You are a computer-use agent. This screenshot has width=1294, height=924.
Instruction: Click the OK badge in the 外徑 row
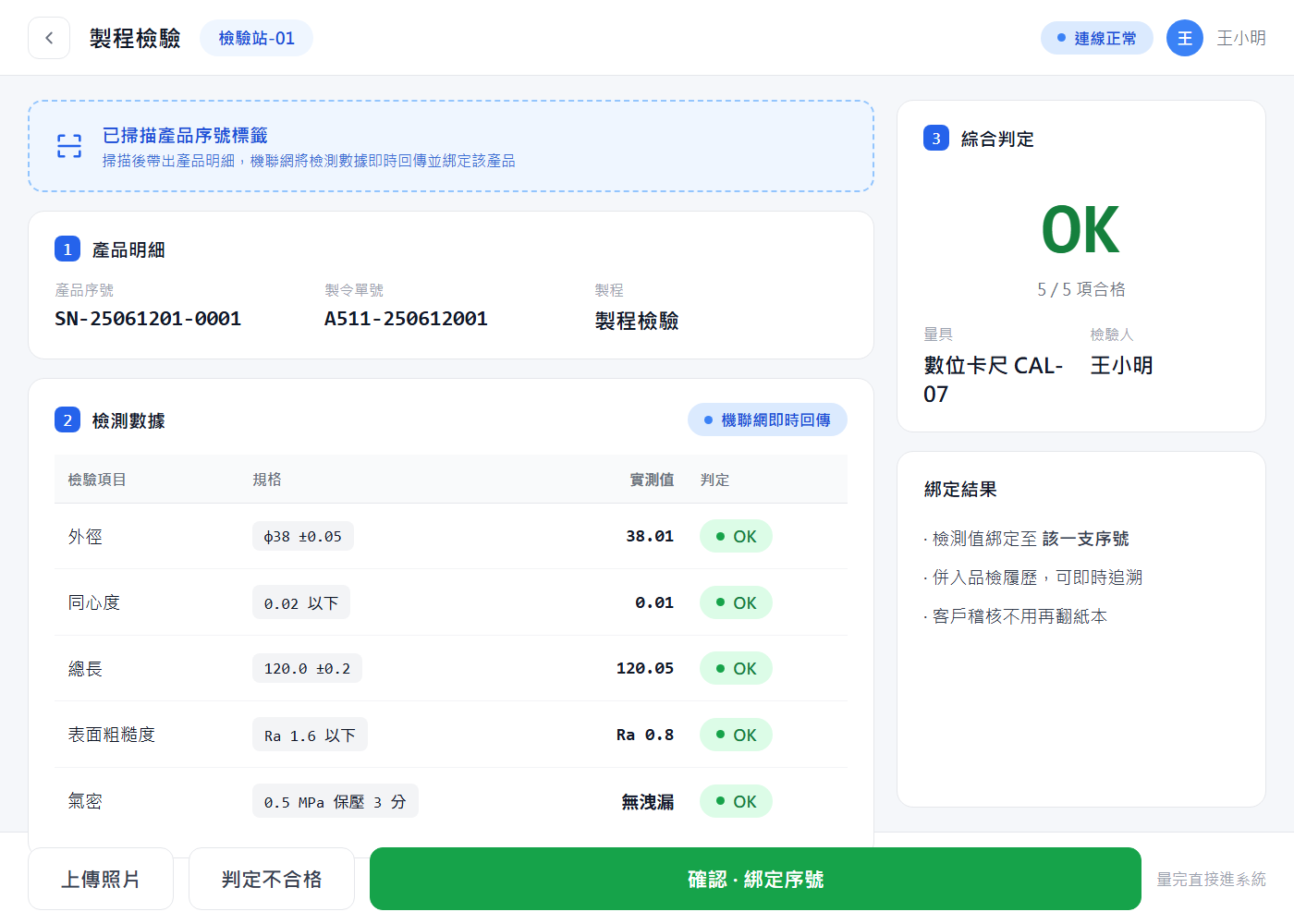coord(736,536)
